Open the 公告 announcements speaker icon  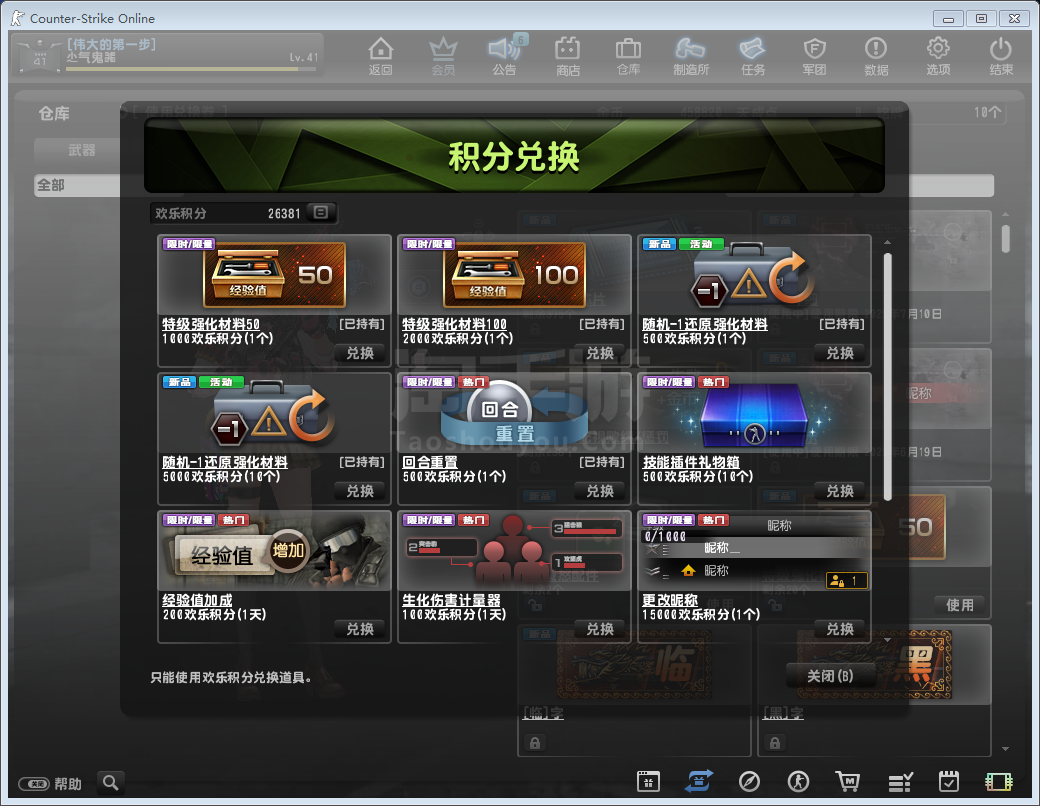pyautogui.click(x=505, y=56)
